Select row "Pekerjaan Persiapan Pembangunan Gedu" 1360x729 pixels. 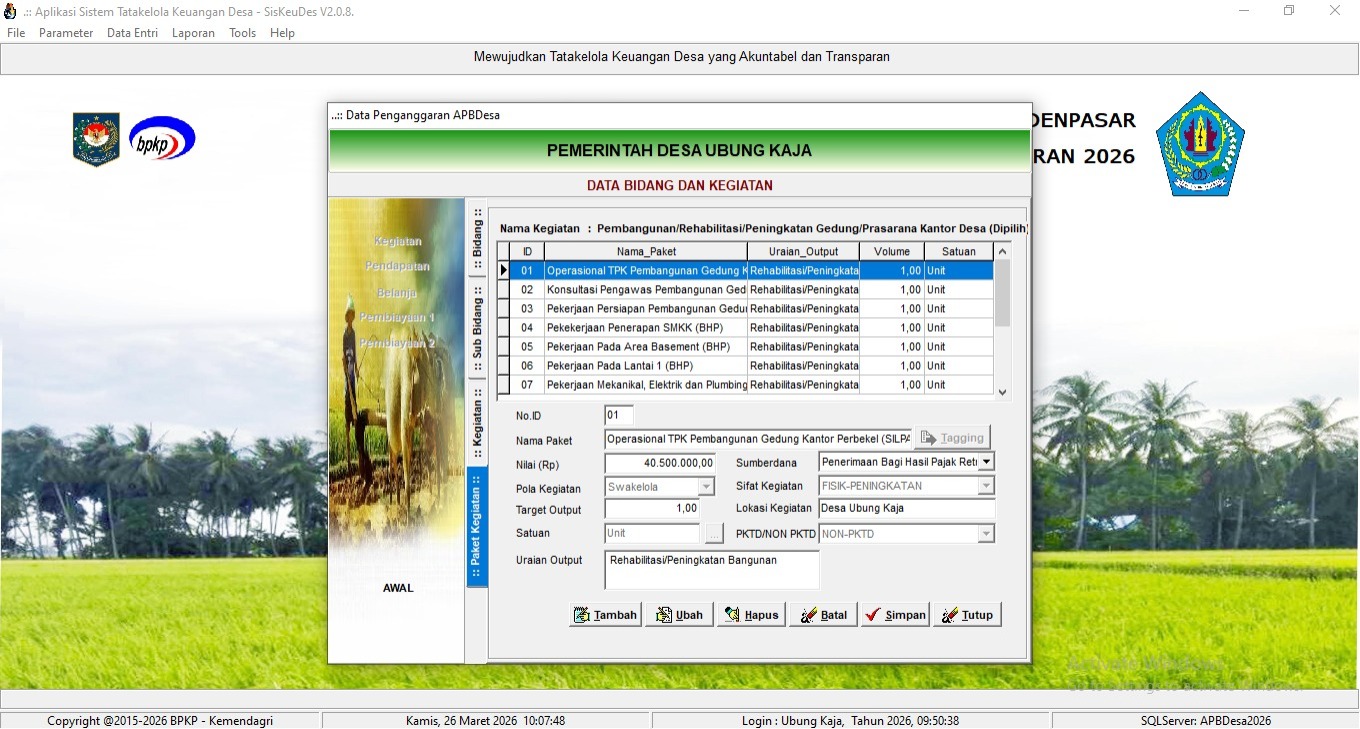pyautogui.click(x=746, y=309)
